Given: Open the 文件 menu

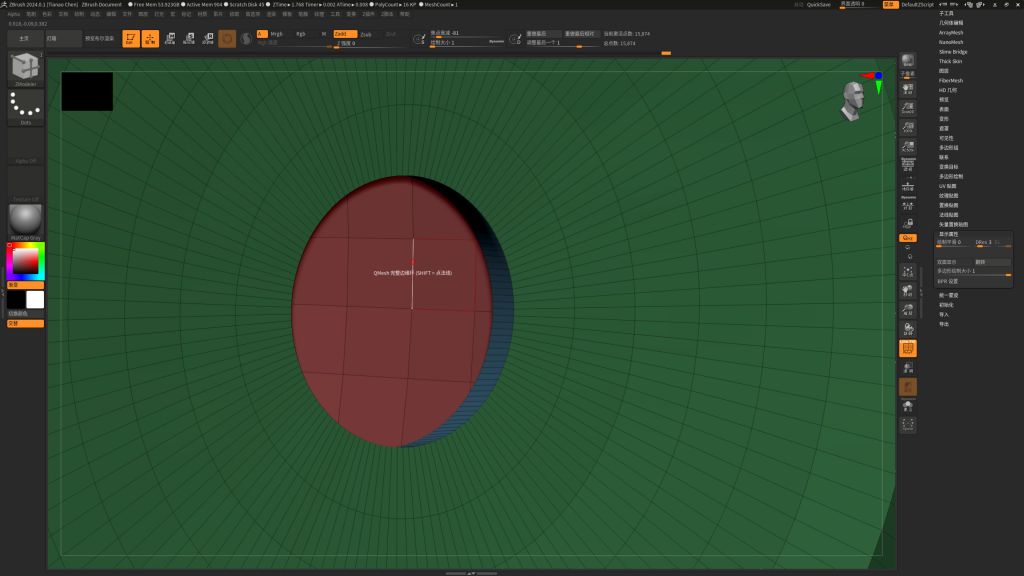Looking at the screenshot, I should tap(127, 14).
